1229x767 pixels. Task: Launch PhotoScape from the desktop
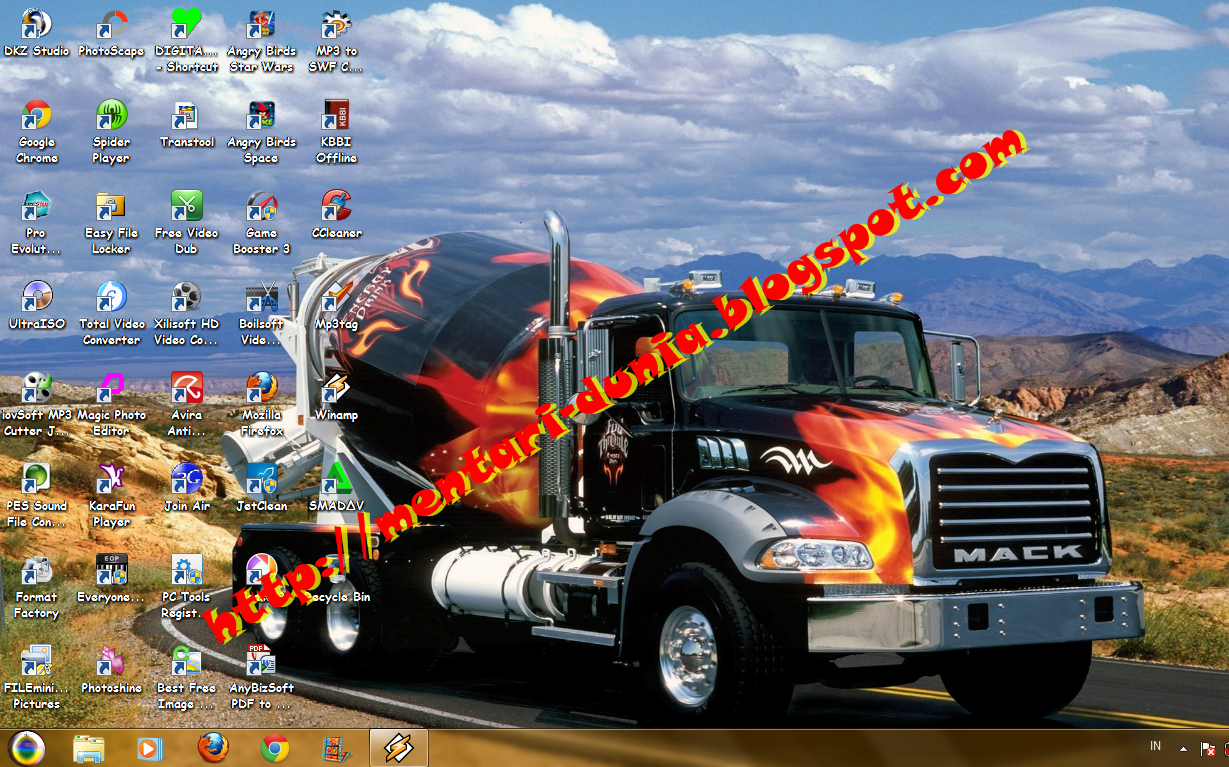click(111, 33)
